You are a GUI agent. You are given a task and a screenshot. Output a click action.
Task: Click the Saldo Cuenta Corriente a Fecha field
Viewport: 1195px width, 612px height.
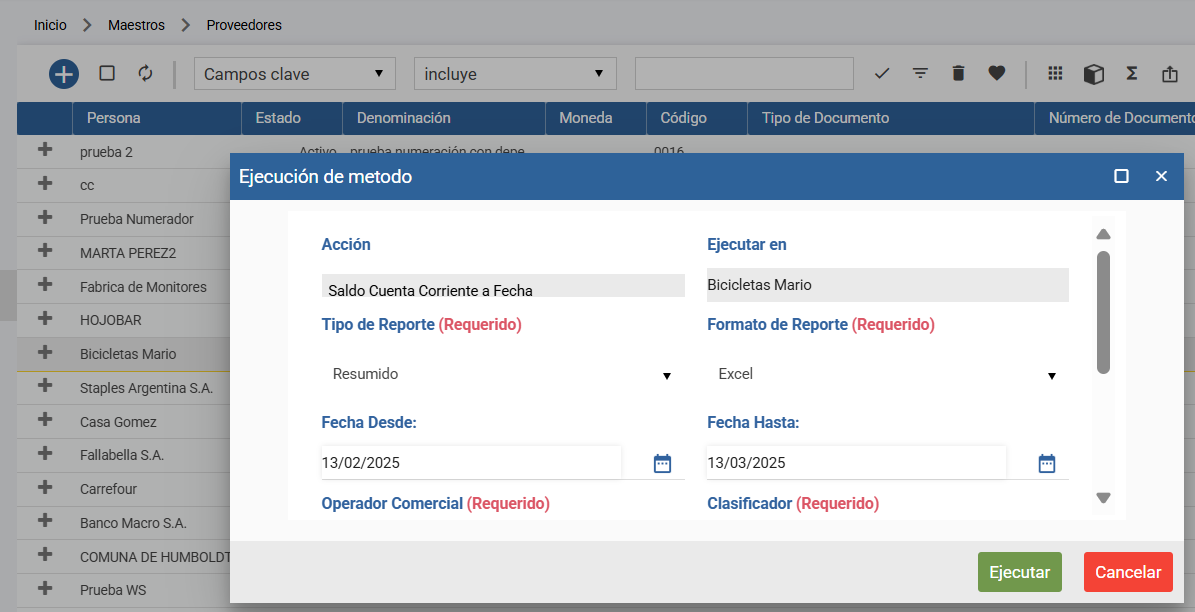click(503, 286)
